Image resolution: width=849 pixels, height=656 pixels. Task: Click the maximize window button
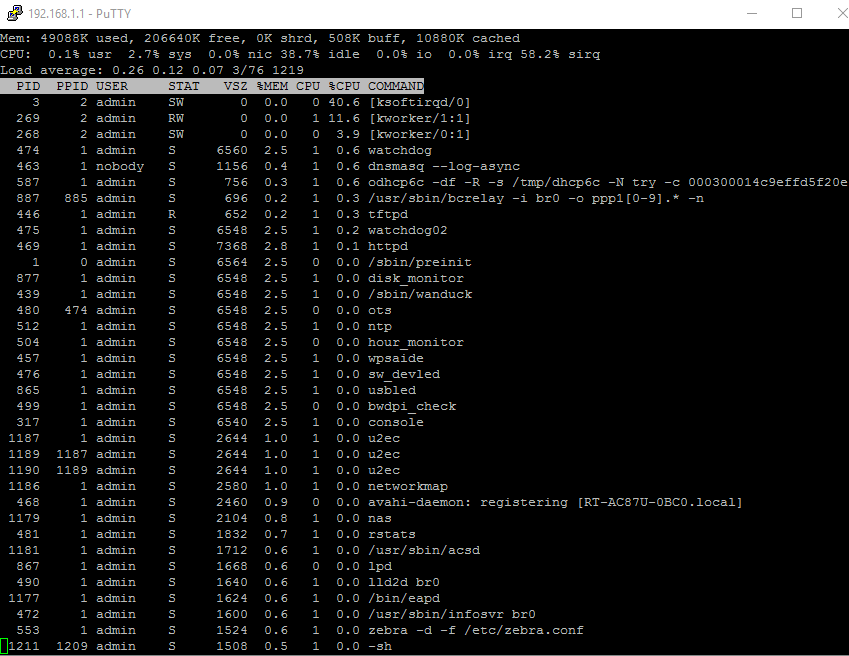pyautogui.click(x=796, y=13)
